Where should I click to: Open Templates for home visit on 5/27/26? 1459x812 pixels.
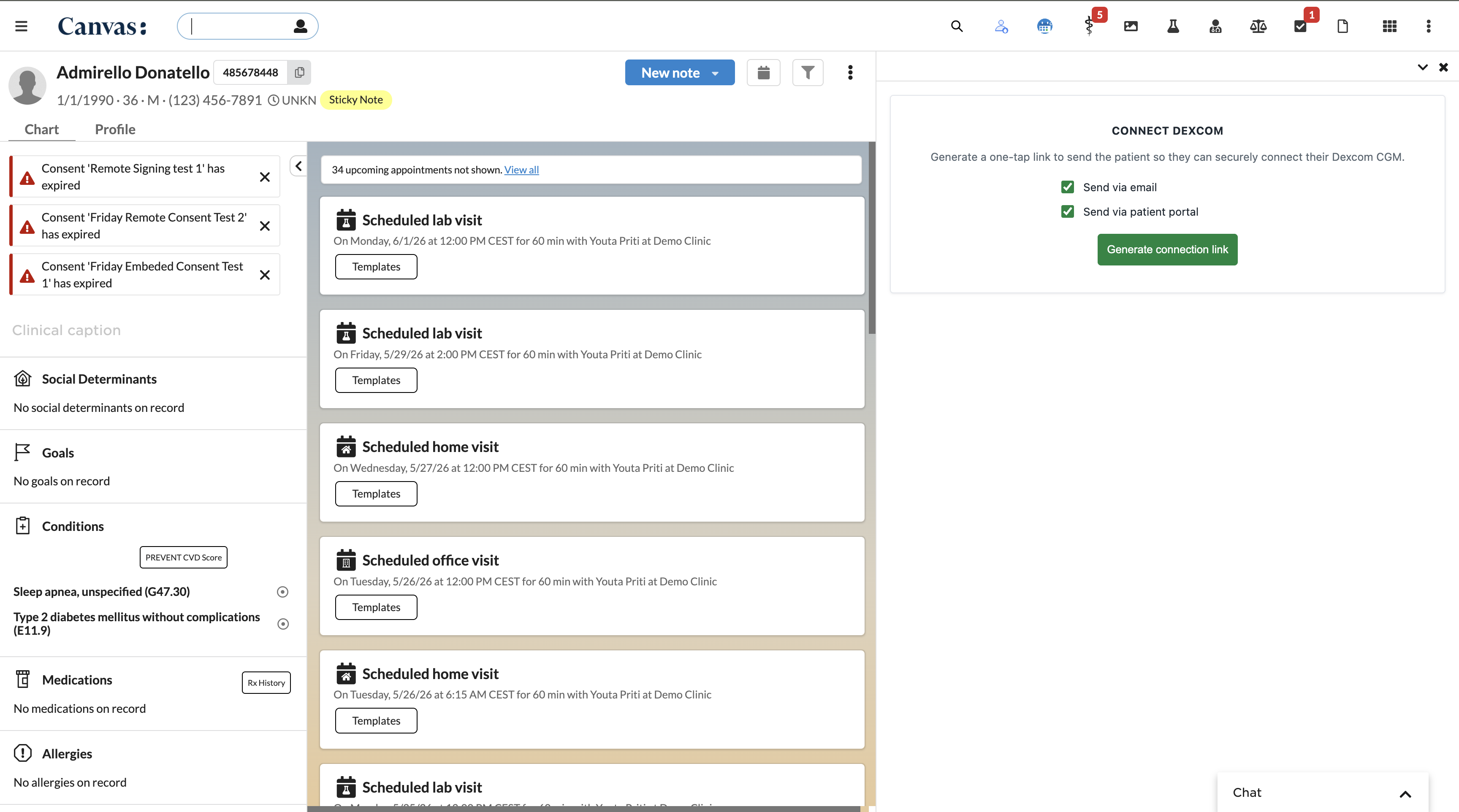point(376,494)
